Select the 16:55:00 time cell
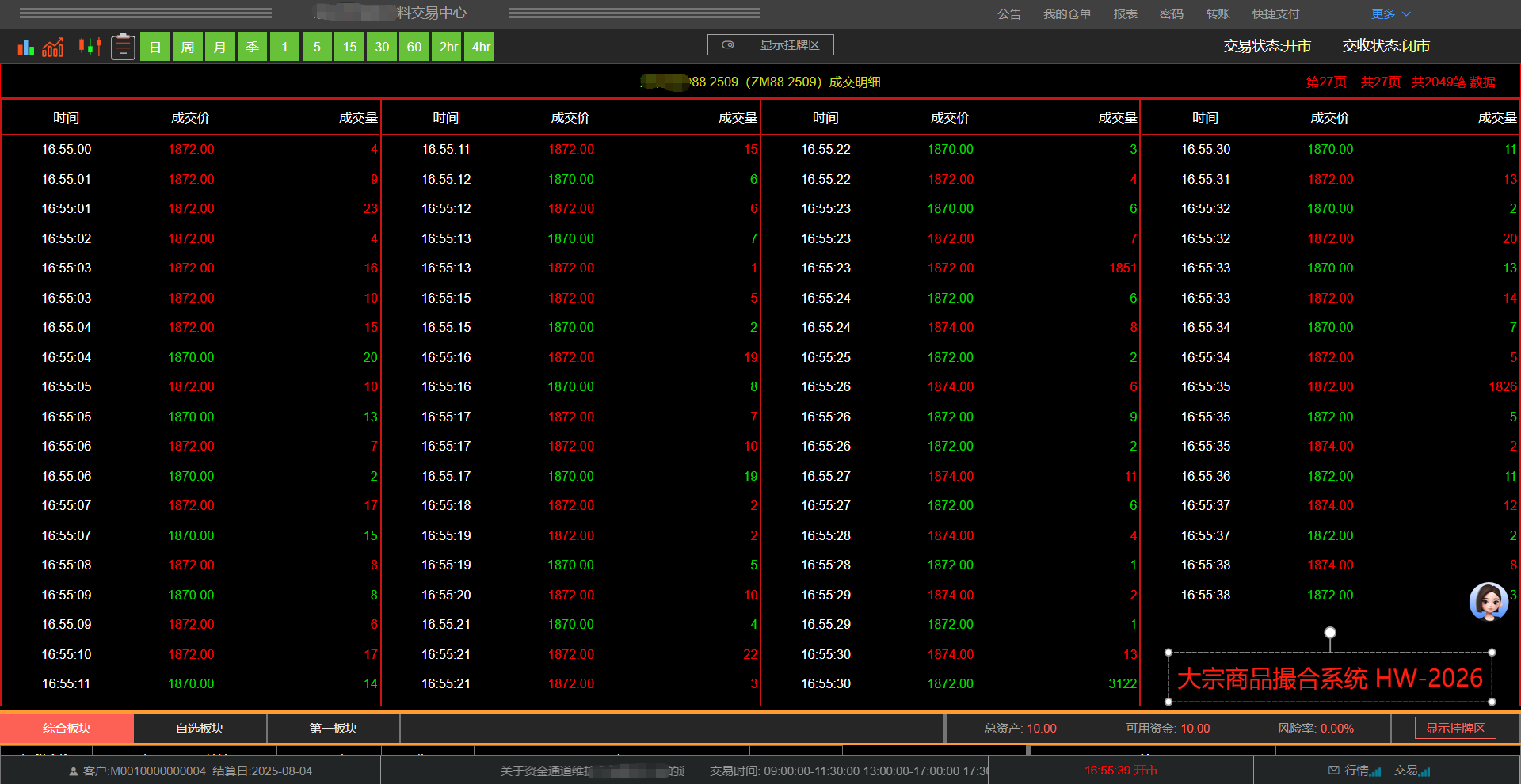1521x784 pixels. click(x=67, y=150)
